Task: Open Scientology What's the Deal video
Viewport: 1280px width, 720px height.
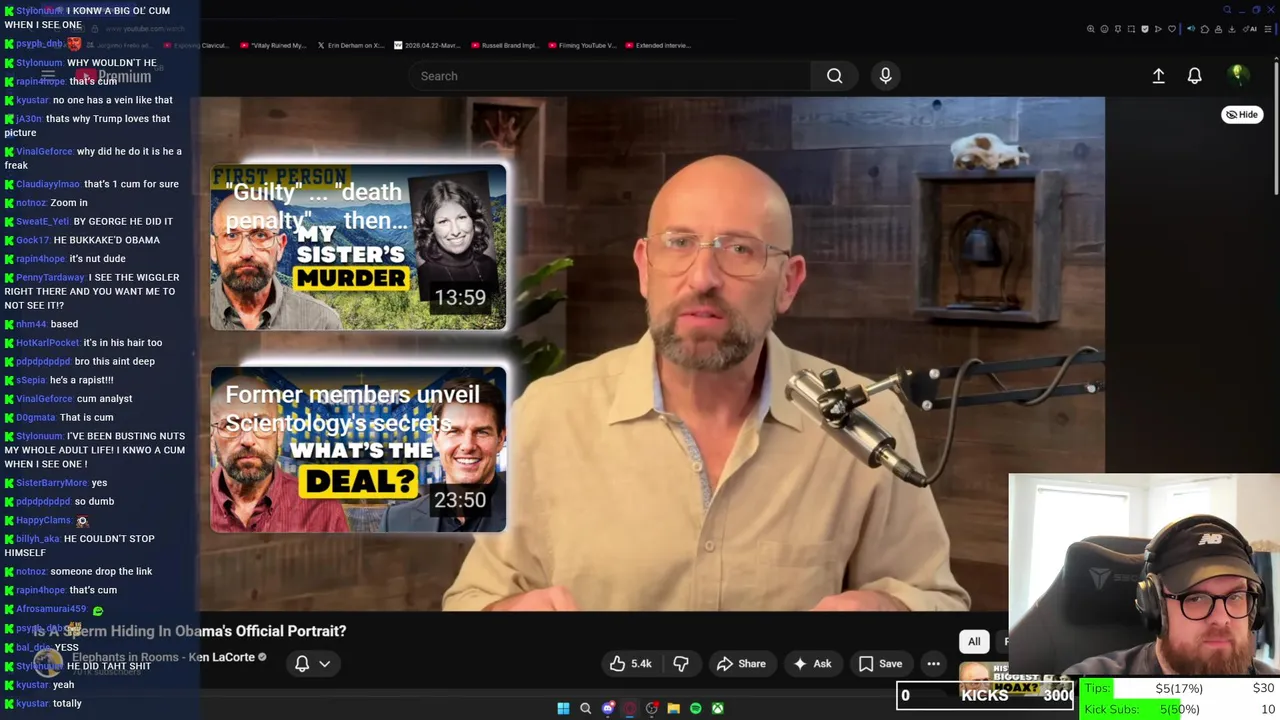Action: point(358,449)
